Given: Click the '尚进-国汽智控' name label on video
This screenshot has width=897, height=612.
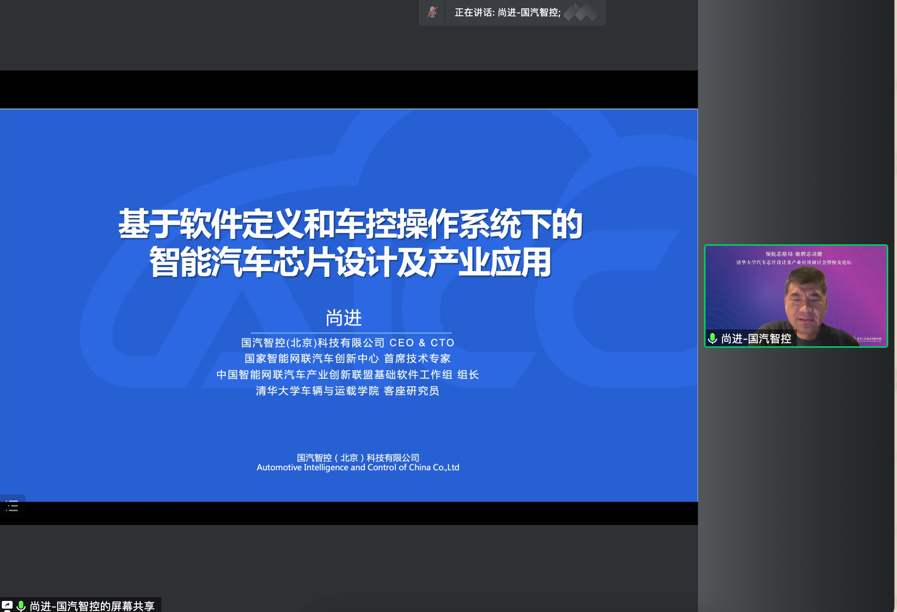Looking at the screenshot, I should [x=756, y=339].
